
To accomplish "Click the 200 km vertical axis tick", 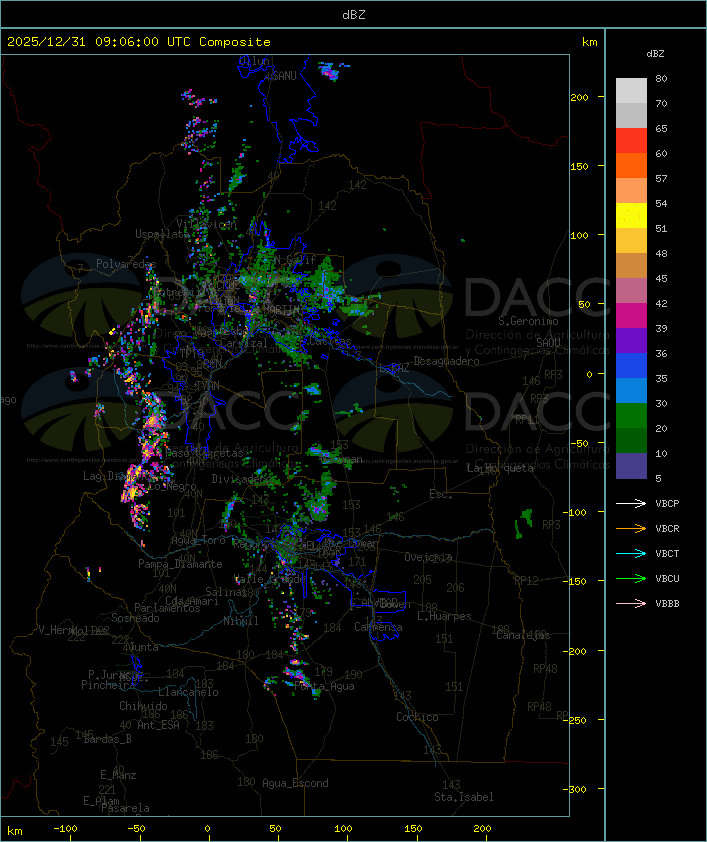I will [x=579, y=97].
